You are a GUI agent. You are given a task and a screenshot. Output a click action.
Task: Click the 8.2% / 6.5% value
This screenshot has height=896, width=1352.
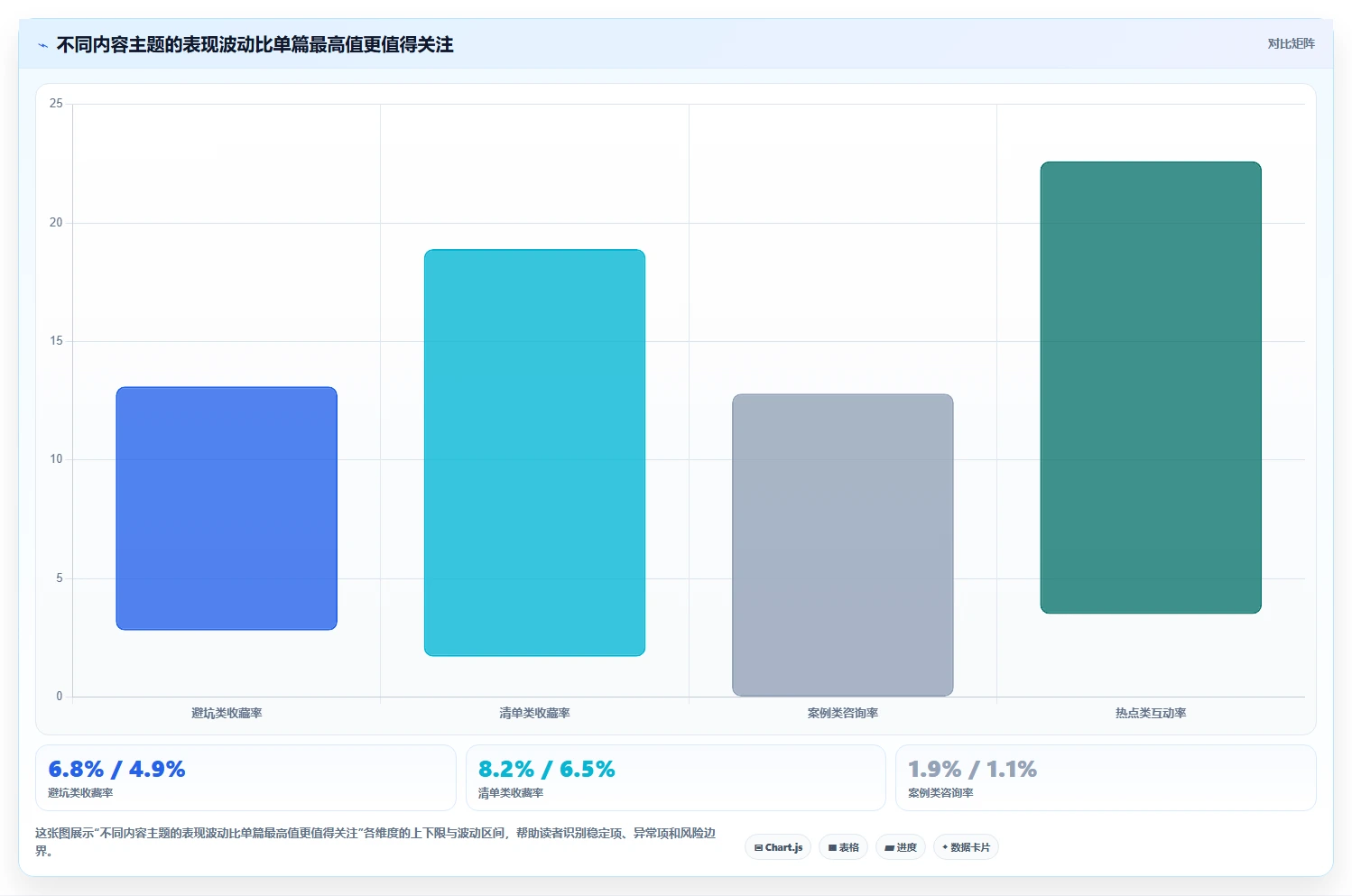click(546, 769)
